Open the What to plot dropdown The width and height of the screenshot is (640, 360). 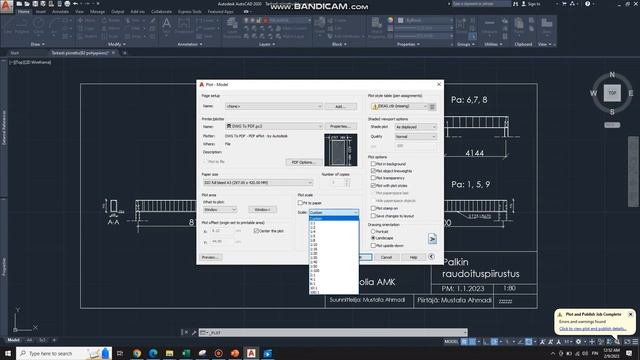click(220, 209)
